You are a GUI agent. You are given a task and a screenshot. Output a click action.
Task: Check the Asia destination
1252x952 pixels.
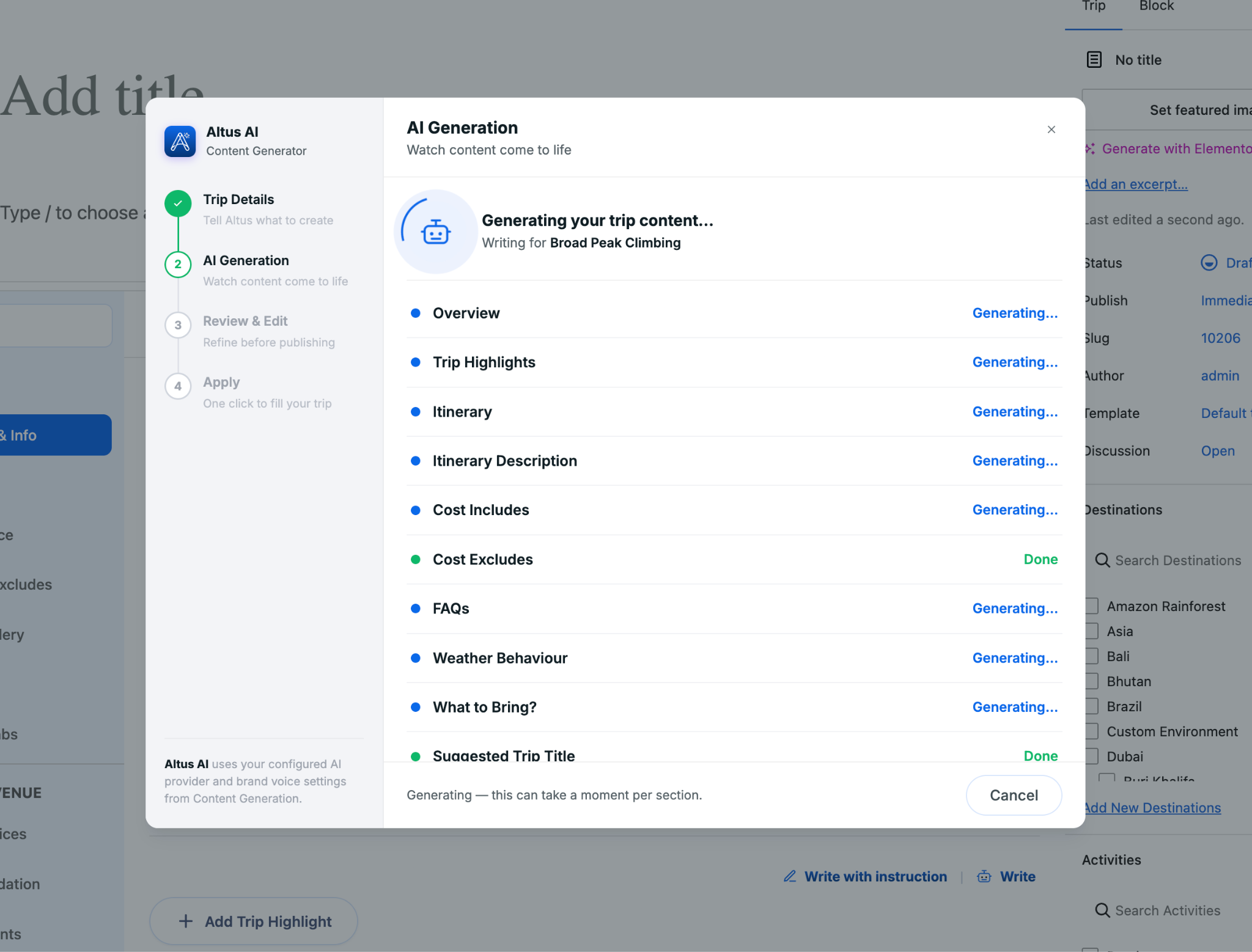click(x=1091, y=631)
